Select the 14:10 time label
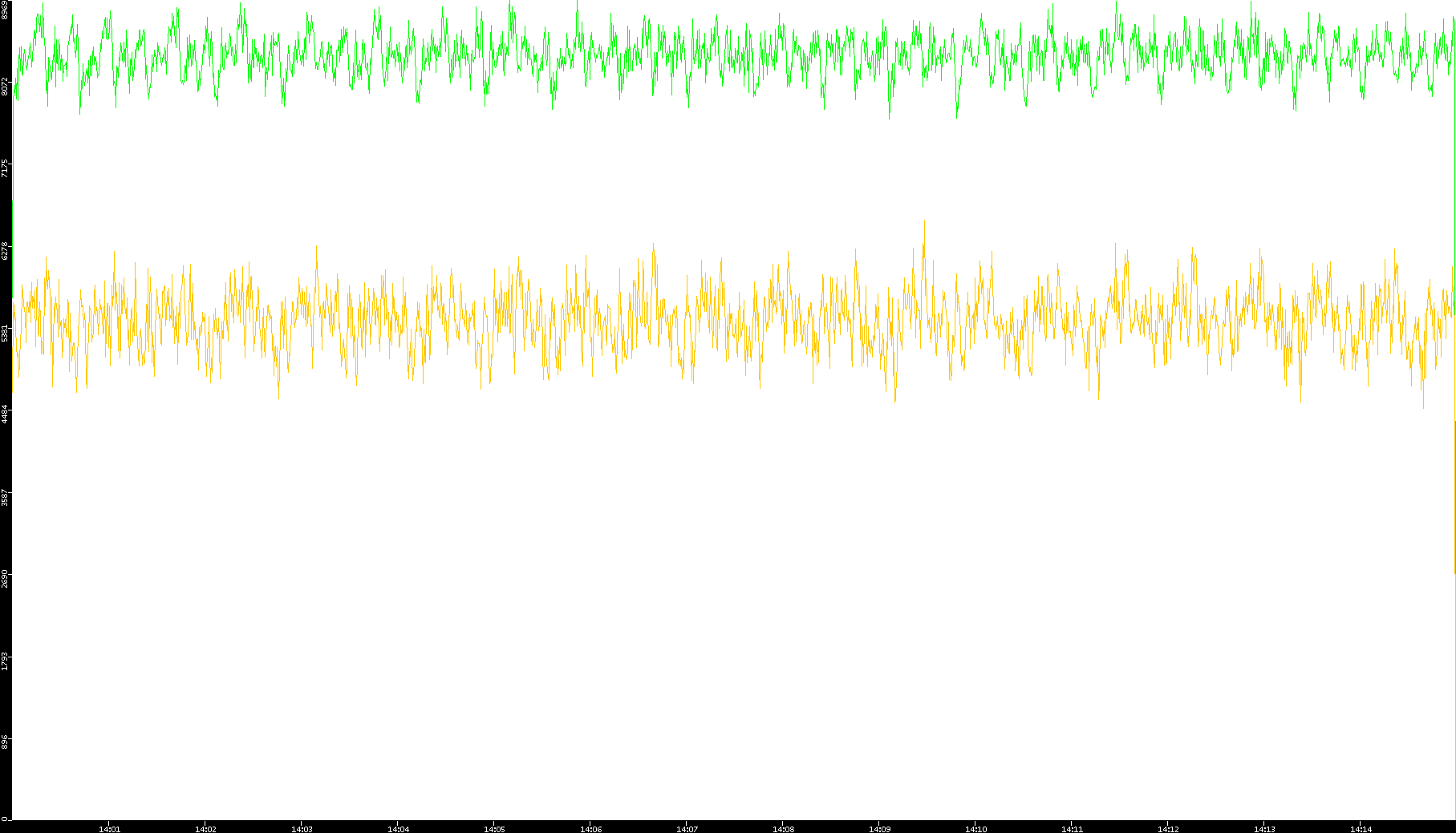The width and height of the screenshot is (1456, 833). point(975,829)
